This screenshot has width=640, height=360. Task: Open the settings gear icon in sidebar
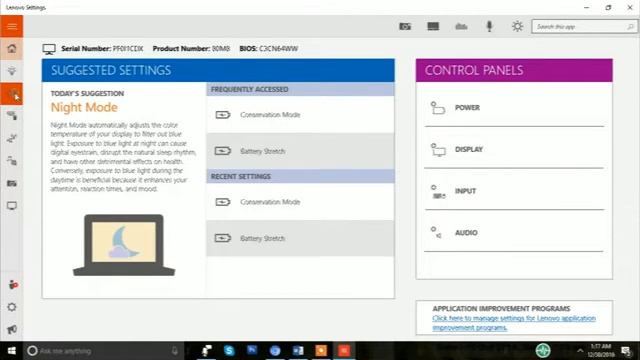[12, 307]
